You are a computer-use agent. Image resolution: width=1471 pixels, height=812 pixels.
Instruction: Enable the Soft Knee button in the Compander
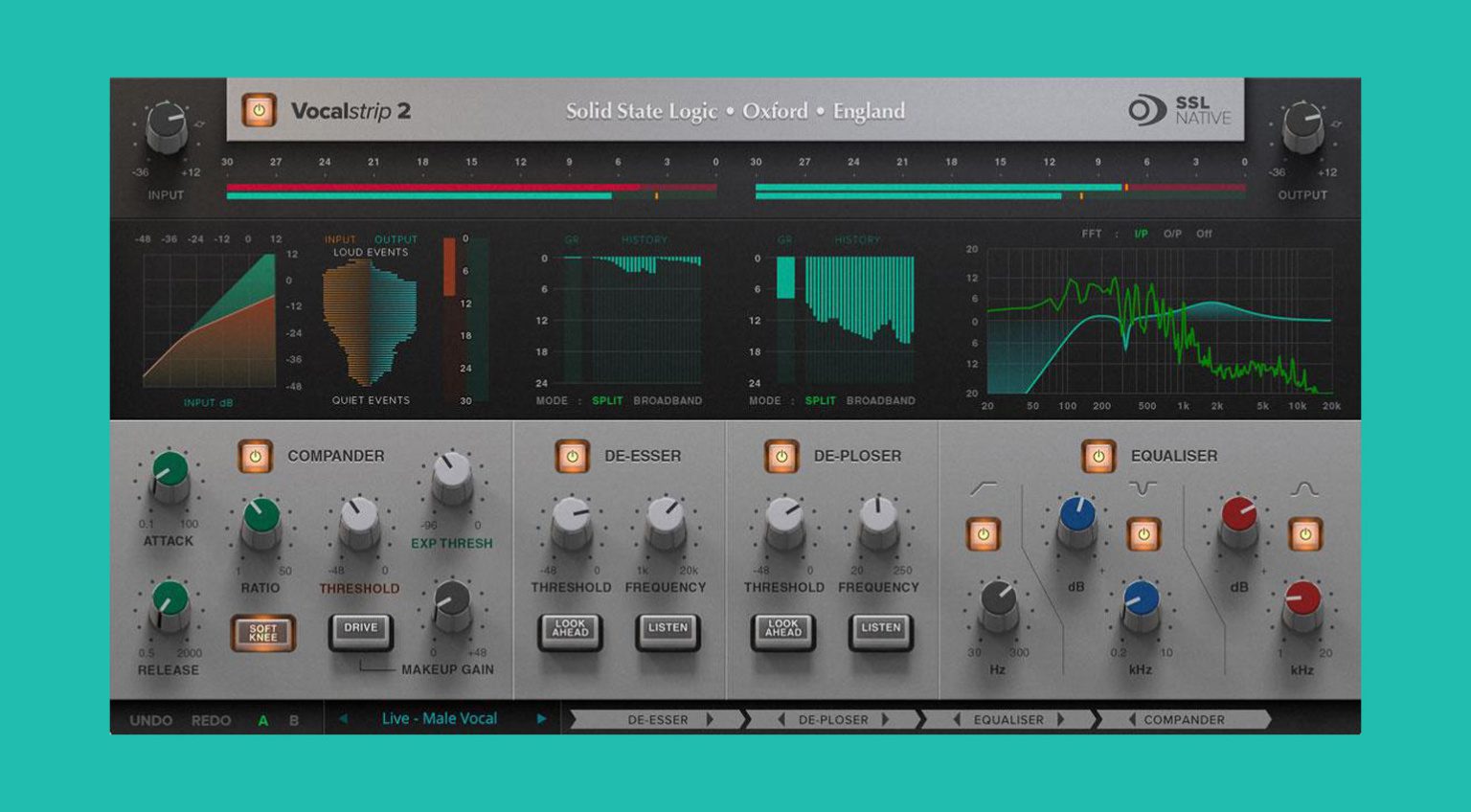(262, 632)
